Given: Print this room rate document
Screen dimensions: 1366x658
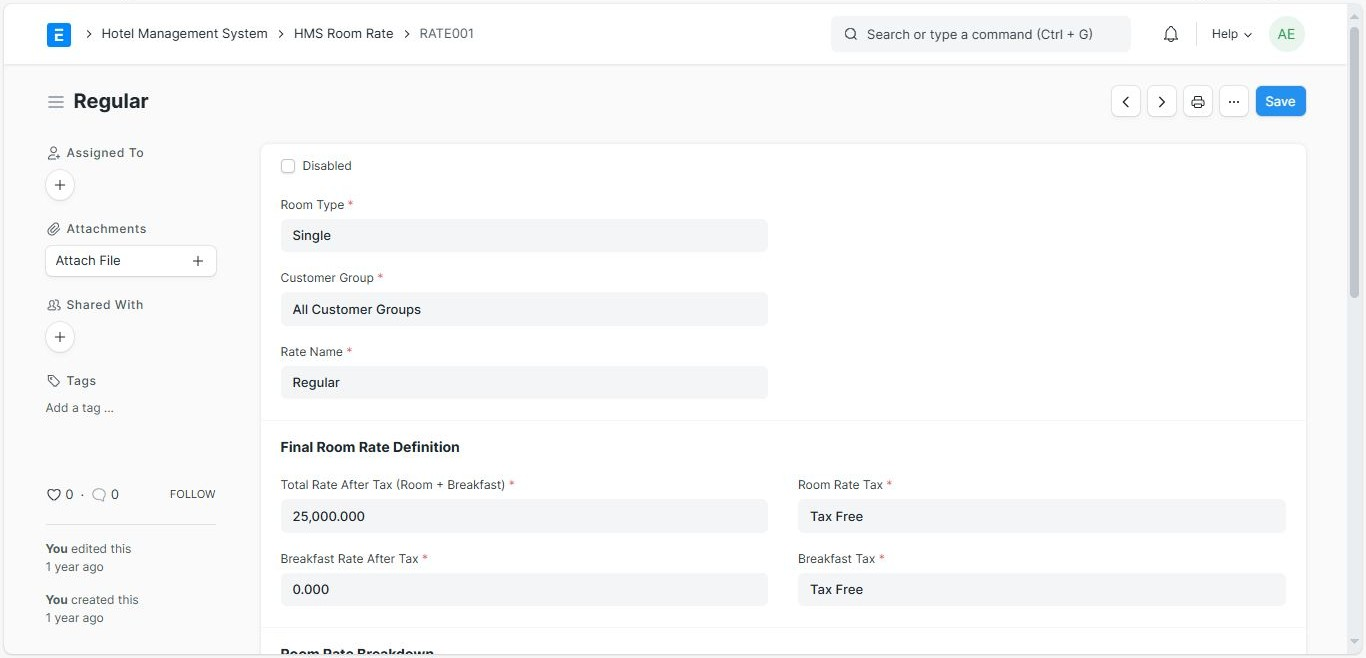Looking at the screenshot, I should (1198, 102).
